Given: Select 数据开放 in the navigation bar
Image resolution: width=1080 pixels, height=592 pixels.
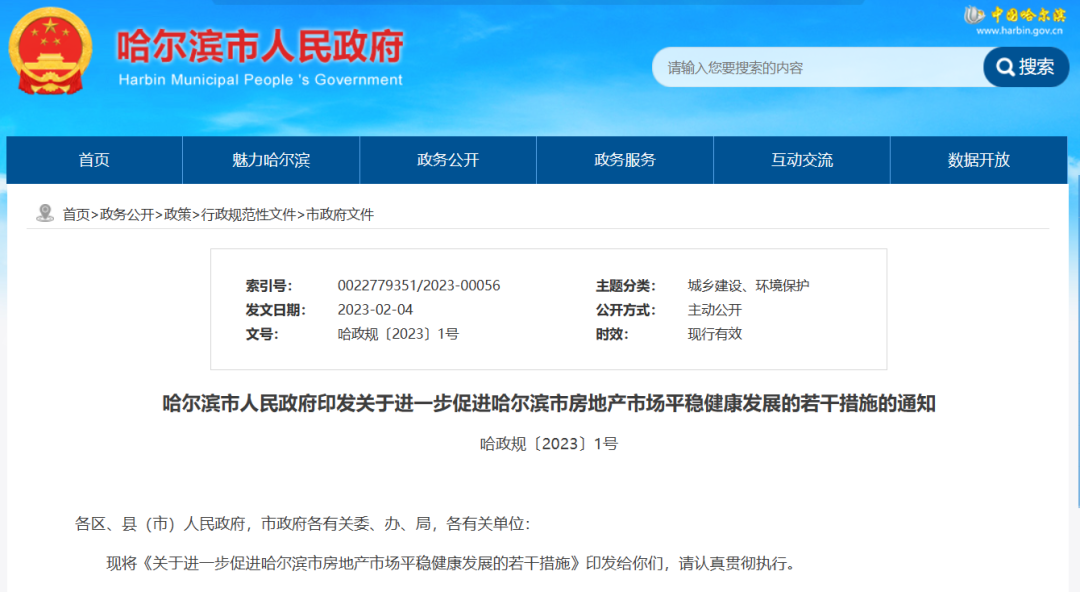Looking at the screenshot, I should point(979,160).
